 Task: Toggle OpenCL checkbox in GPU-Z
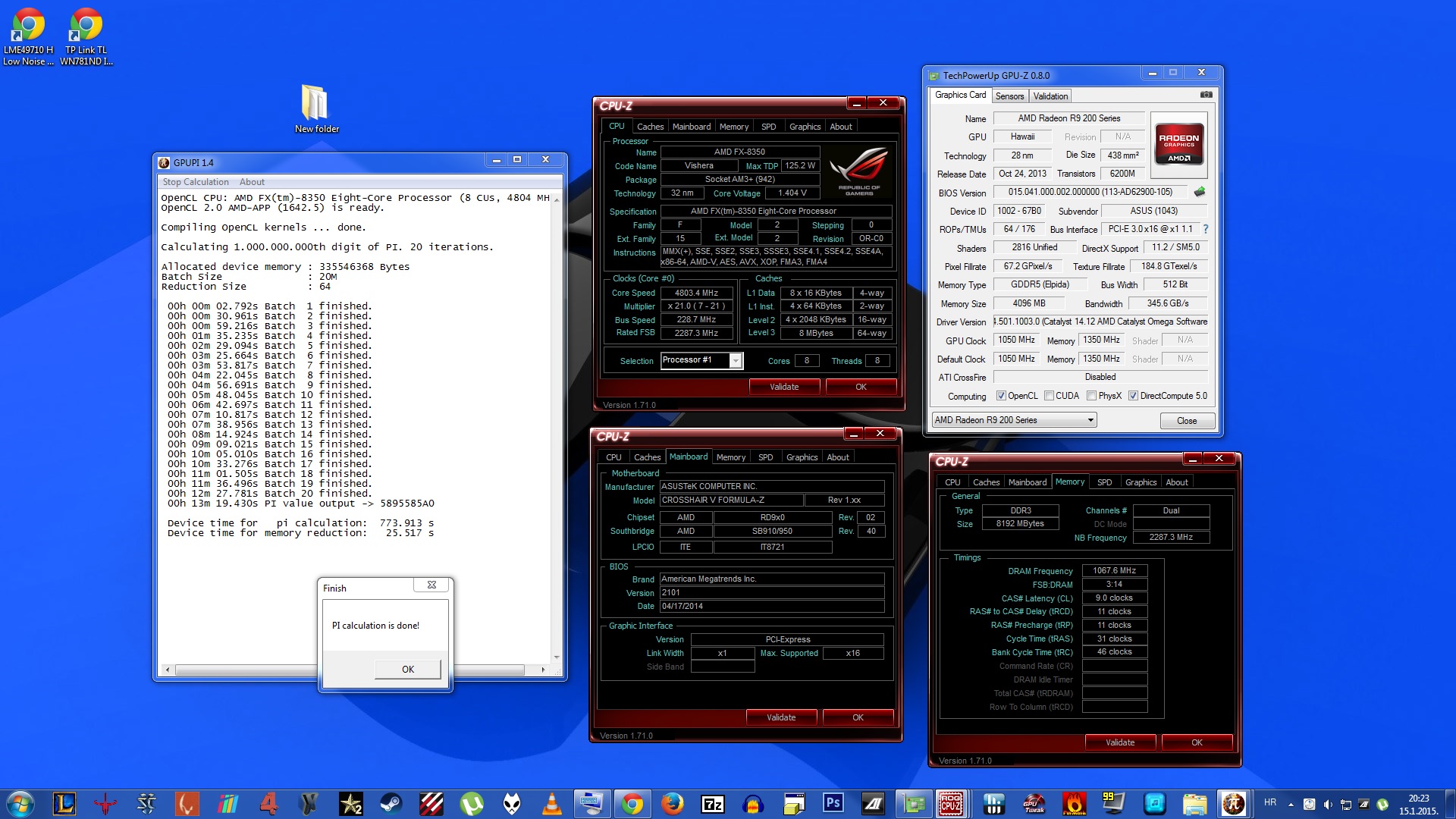[x=1001, y=396]
